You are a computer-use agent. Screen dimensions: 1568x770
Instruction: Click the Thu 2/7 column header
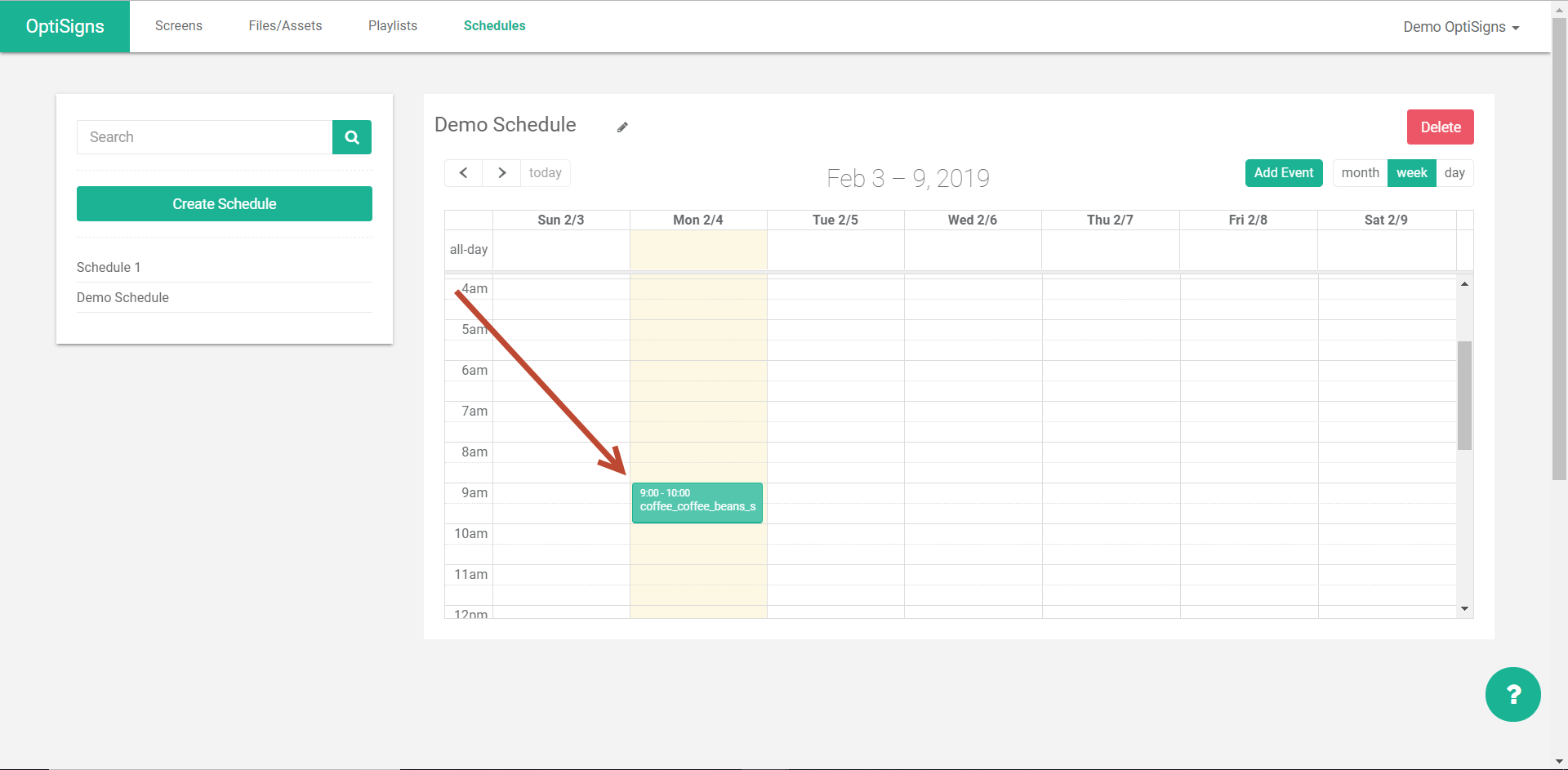tap(1110, 220)
